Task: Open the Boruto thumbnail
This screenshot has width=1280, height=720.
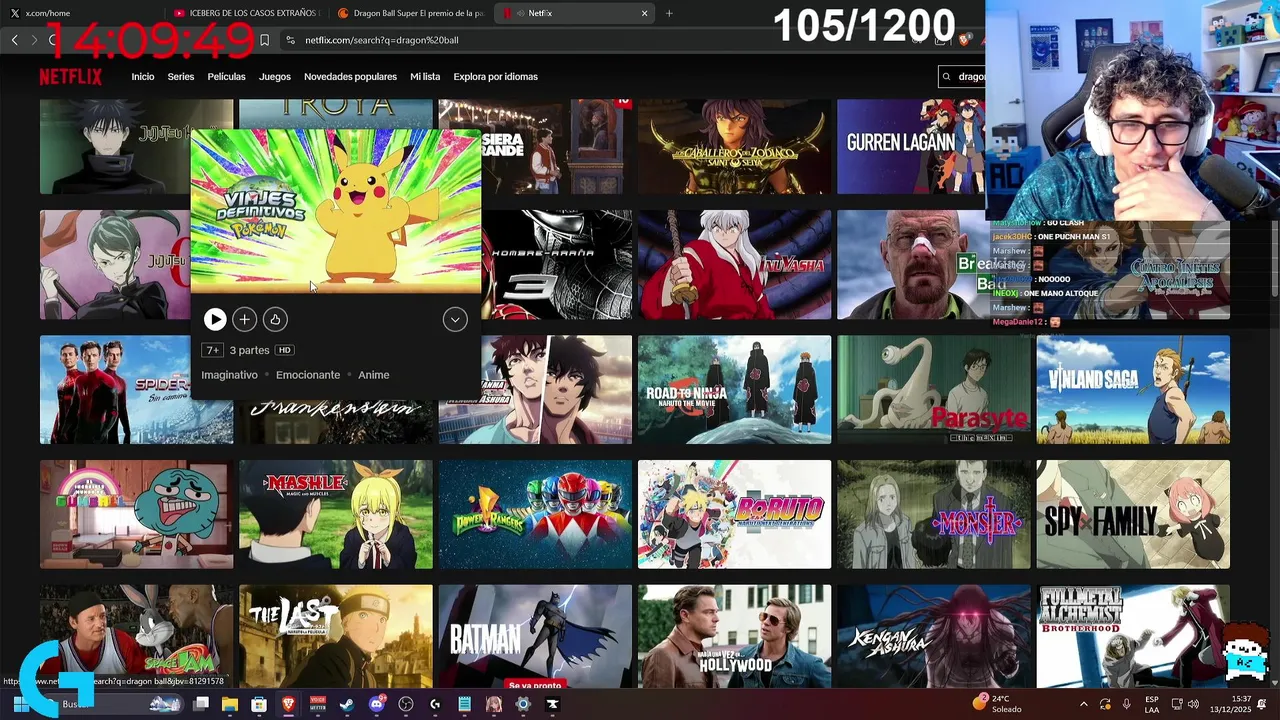Action: click(x=734, y=514)
